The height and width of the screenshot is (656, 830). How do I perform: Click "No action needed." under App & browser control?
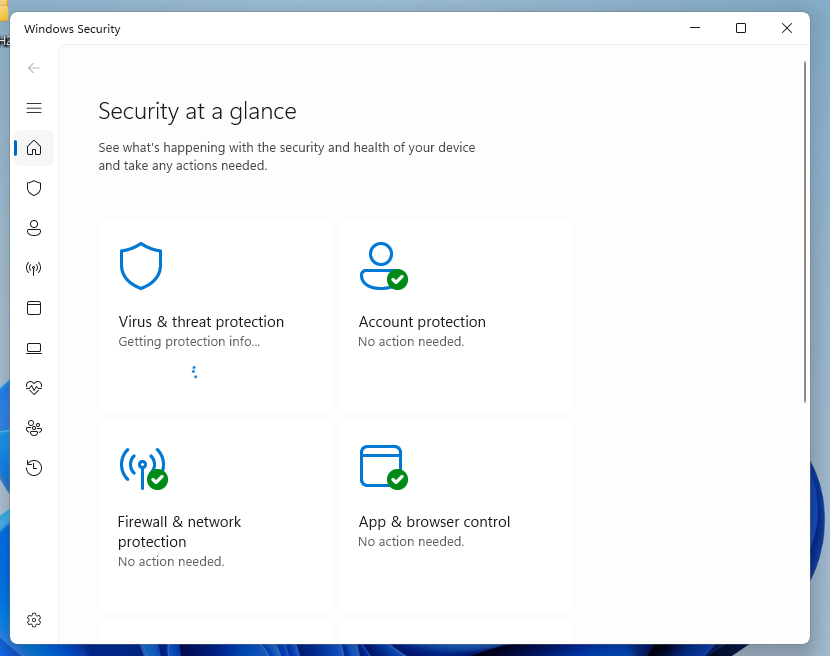pos(411,542)
